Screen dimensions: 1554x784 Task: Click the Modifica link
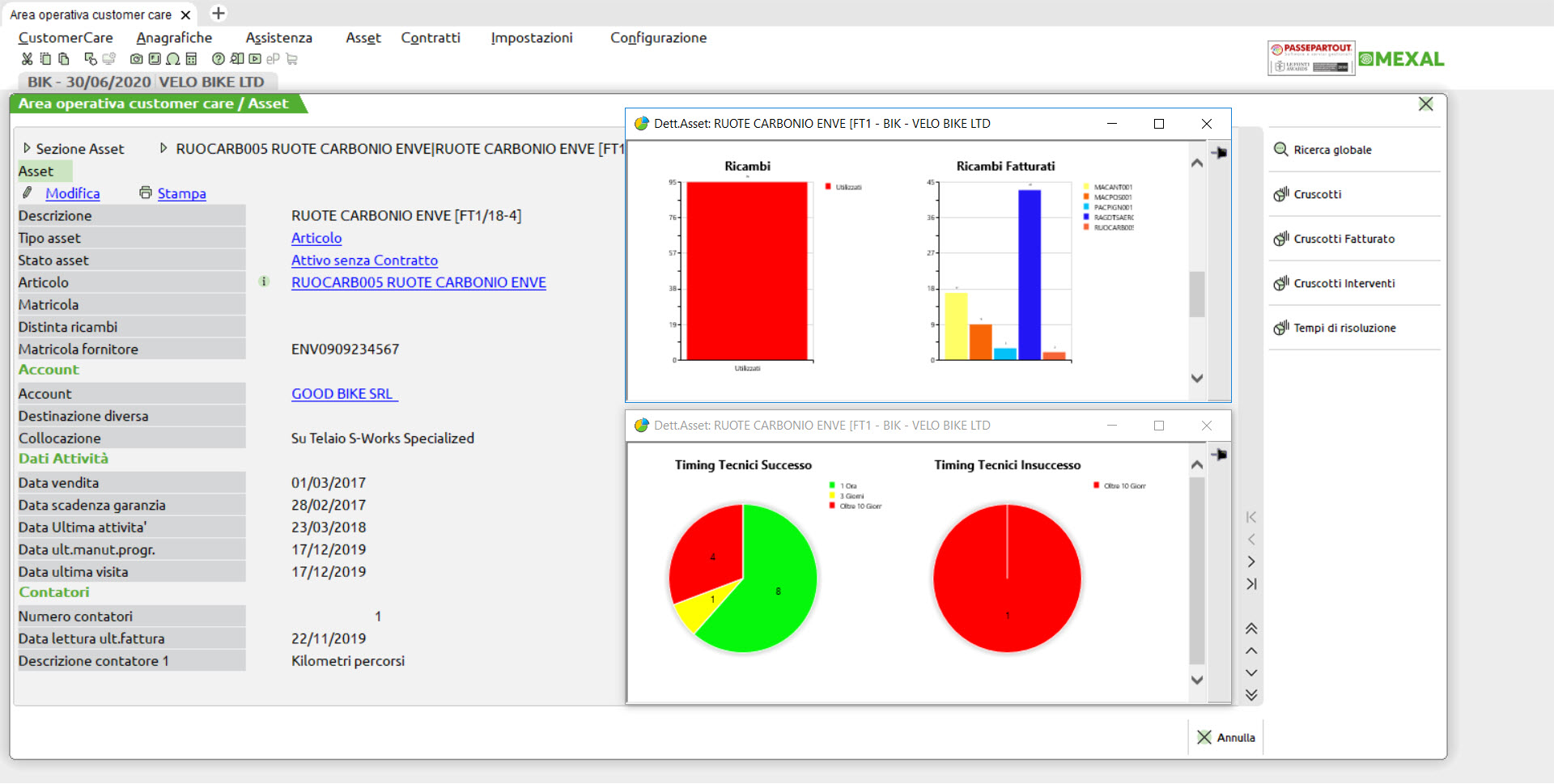point(72,193)
